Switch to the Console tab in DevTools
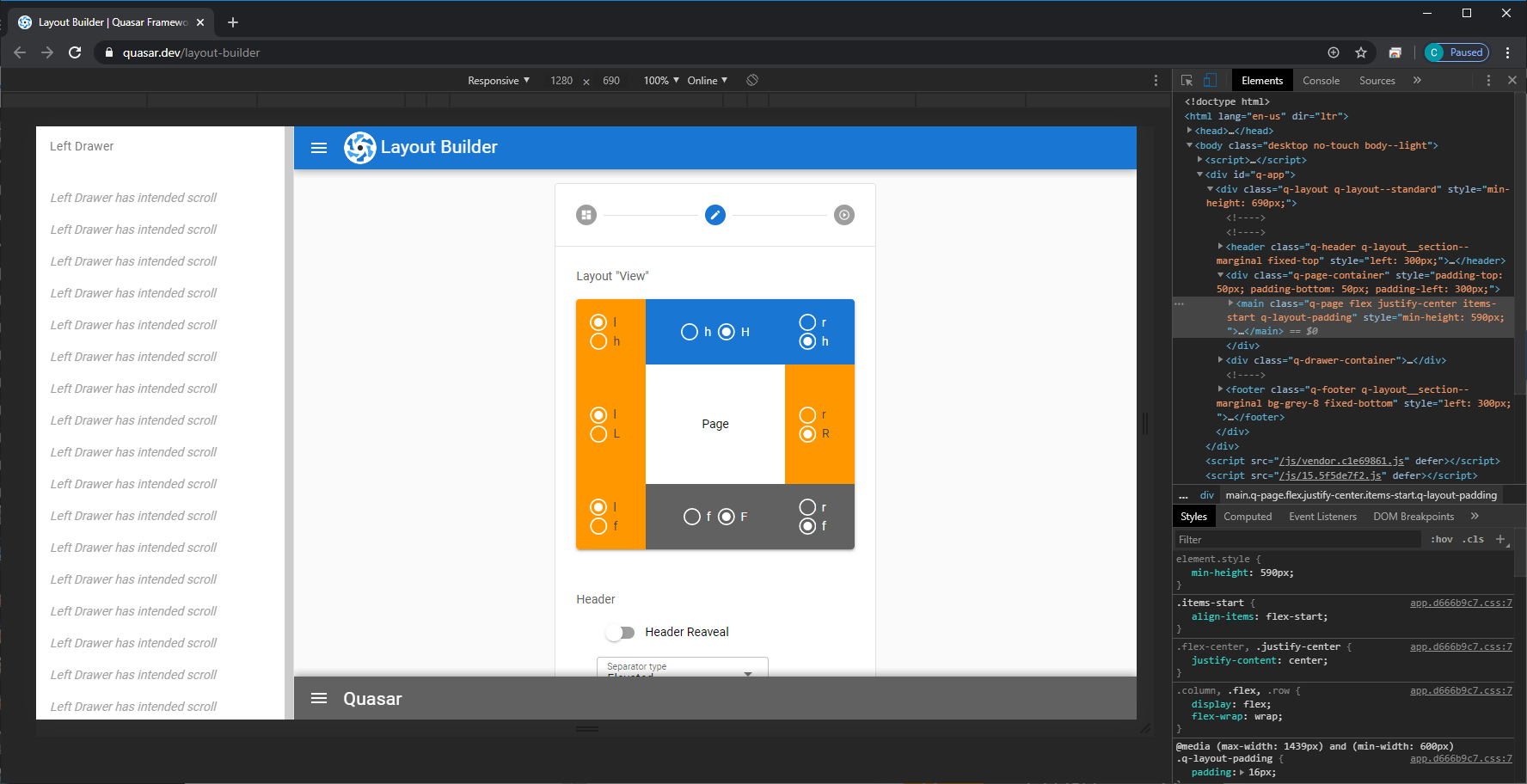 tap(1321, 80)
